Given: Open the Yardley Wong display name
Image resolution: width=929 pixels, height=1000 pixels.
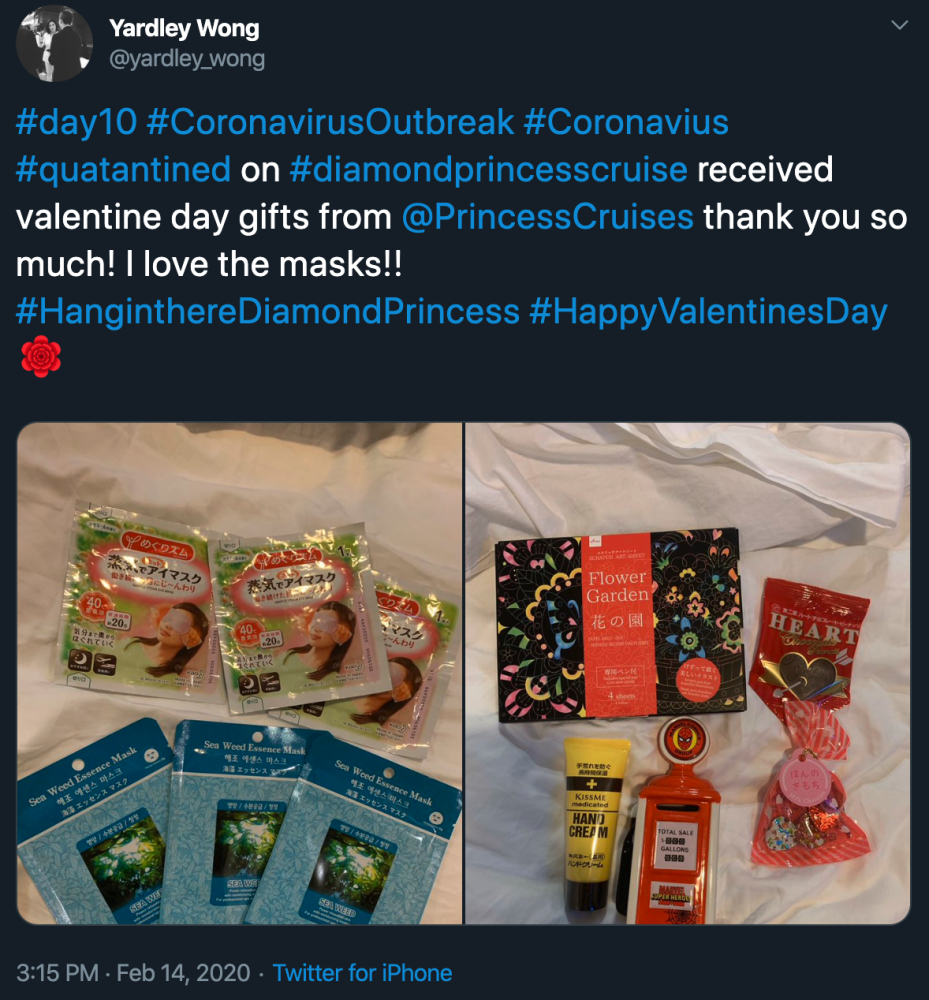Looking at the screenshot, I should click(184, 28).
